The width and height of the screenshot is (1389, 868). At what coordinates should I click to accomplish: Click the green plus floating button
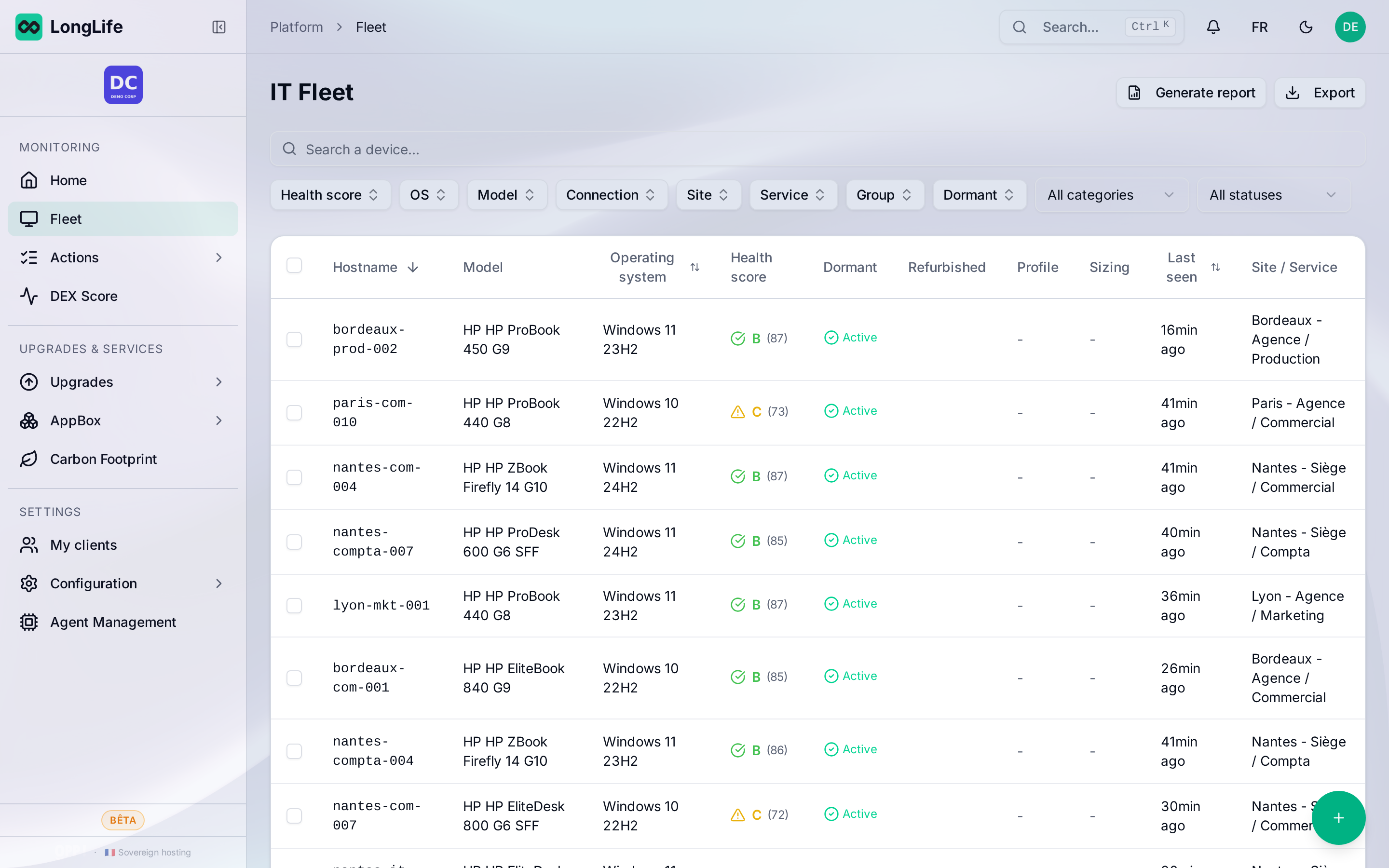(x=1338, y=817)
